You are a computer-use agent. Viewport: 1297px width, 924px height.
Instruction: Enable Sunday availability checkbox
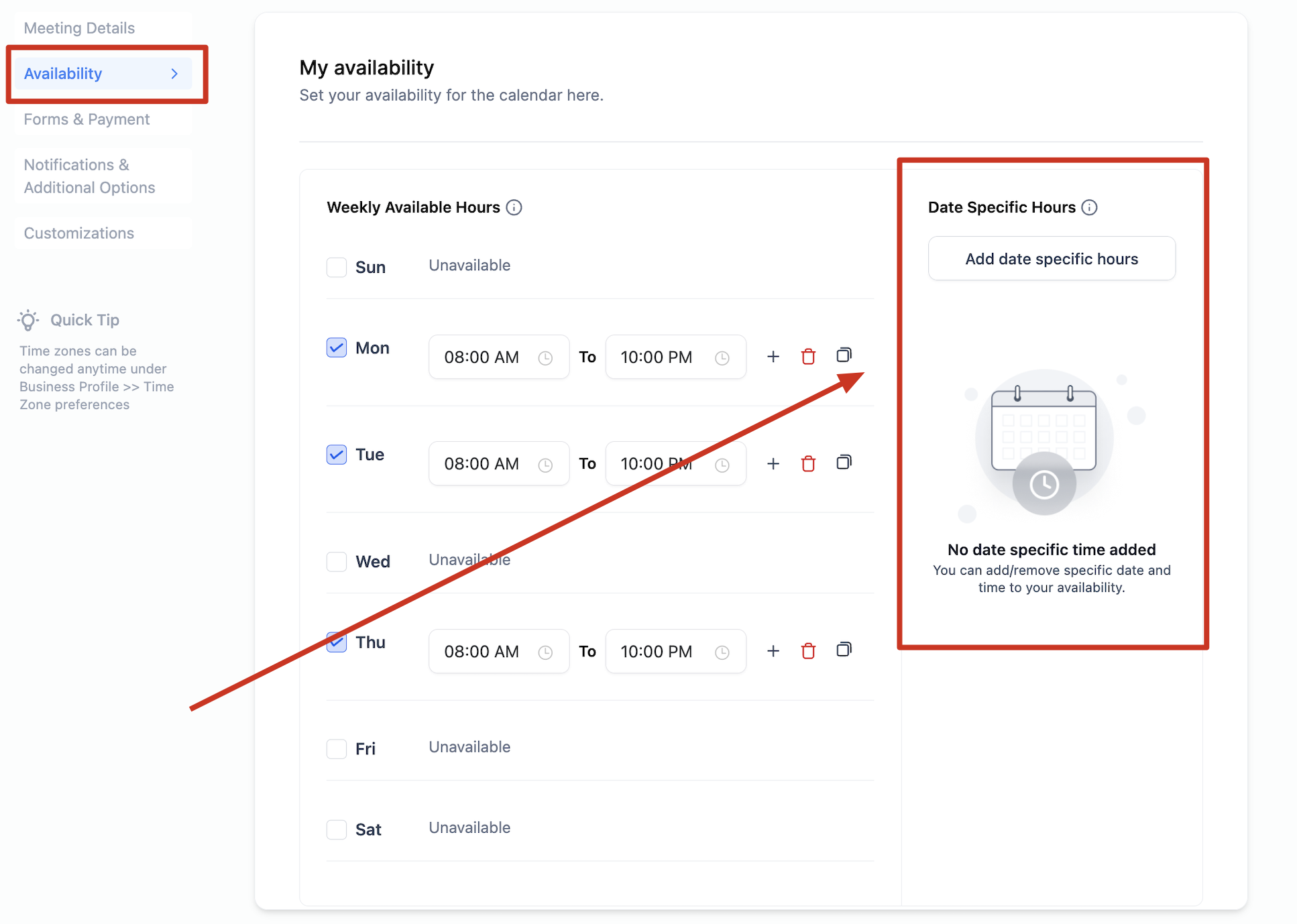337,268
